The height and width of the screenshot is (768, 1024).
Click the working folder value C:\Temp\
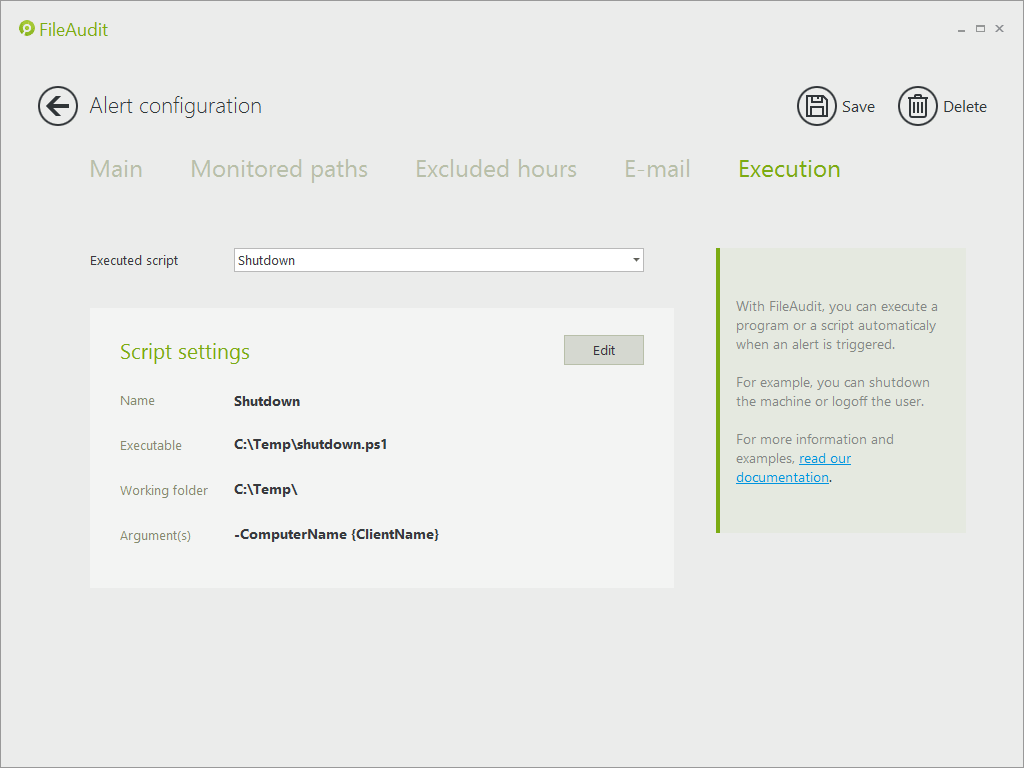pyautogui.click(x=266, y=490)
